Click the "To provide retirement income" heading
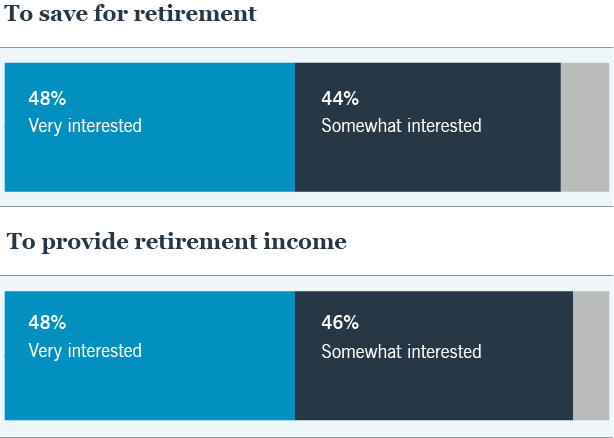Viewport: 614px width, 438px height. pyautogui.click(x=177, y=241)
